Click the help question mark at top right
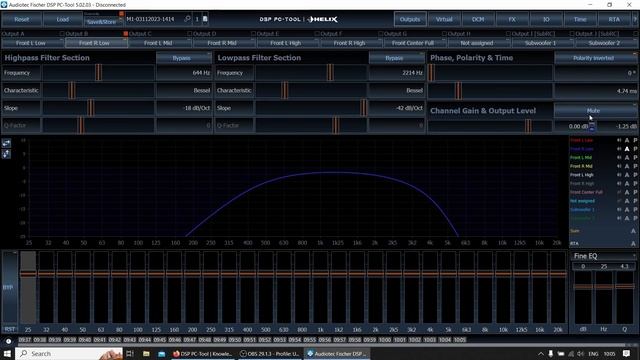 click(636, 19)
